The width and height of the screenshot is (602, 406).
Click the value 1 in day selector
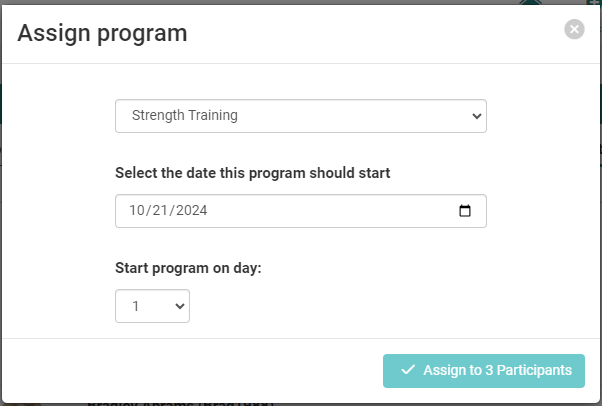[135, 306]
